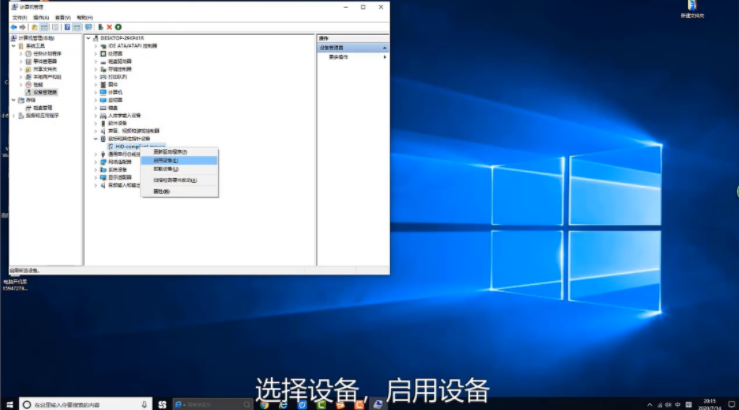Toggle the show/hide action pane toolbar icon

pos(76,27)
